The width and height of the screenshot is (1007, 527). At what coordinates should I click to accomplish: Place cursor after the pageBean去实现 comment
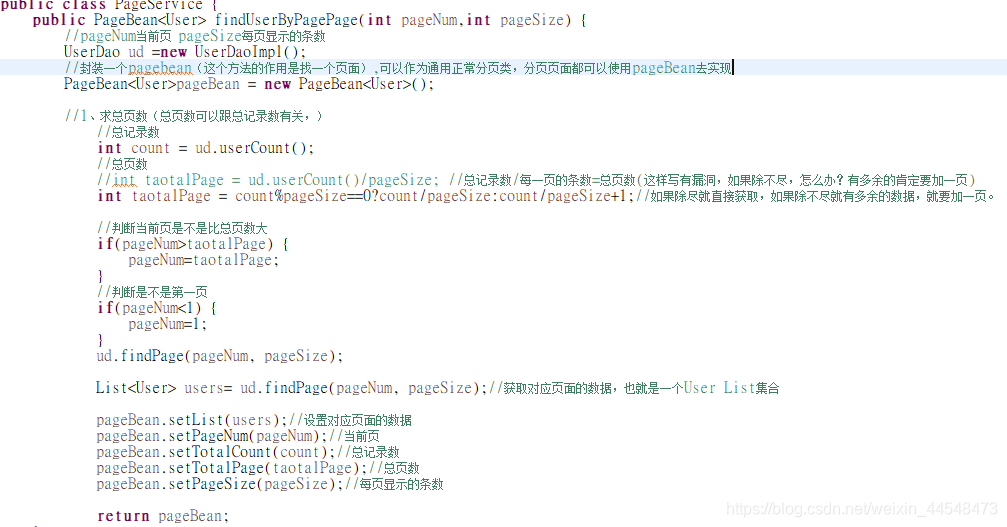[x=733, y=68]
